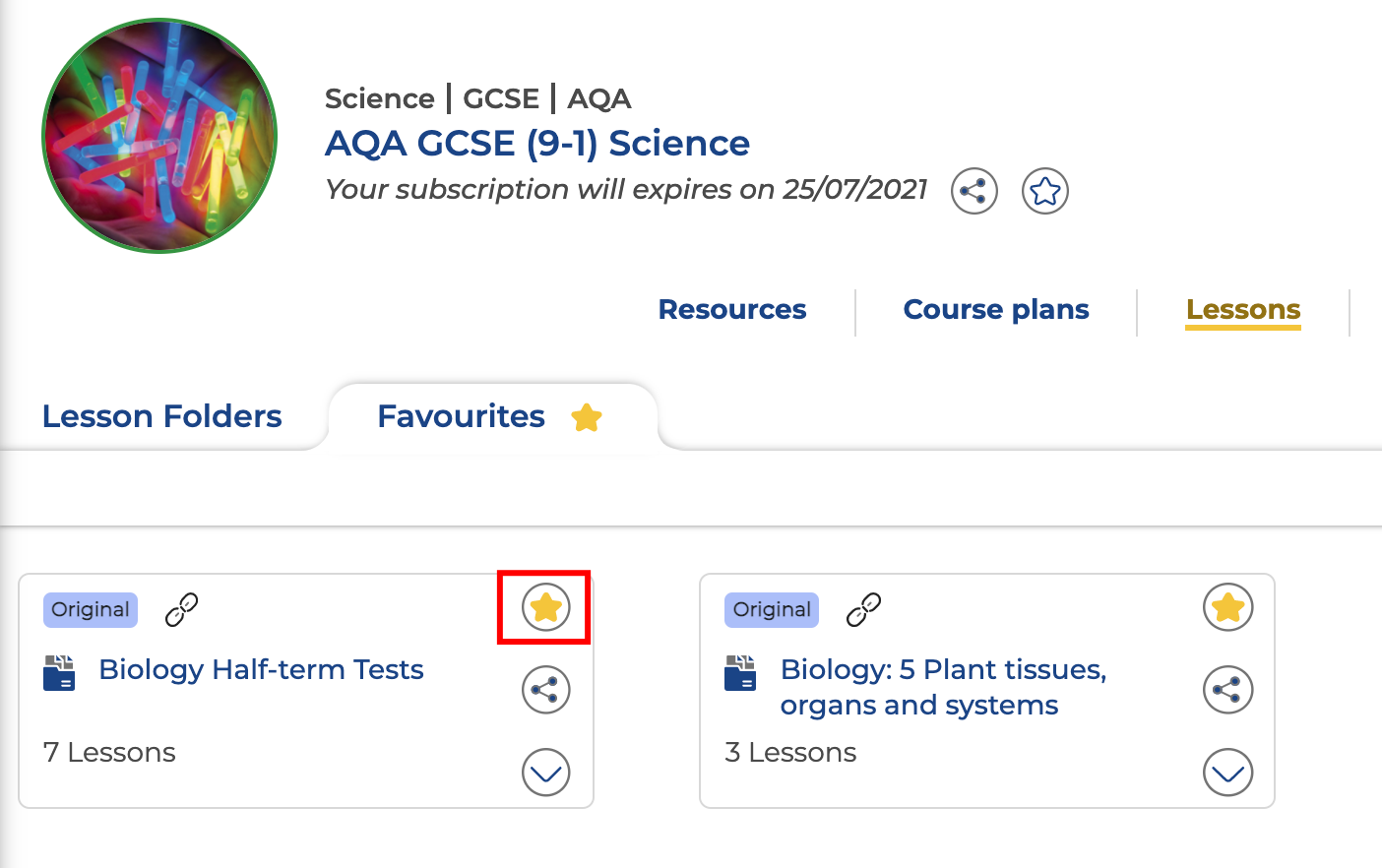The image size is (1382, 868).
Task: Switch to Course plans tab
Action: click(995, 310)
